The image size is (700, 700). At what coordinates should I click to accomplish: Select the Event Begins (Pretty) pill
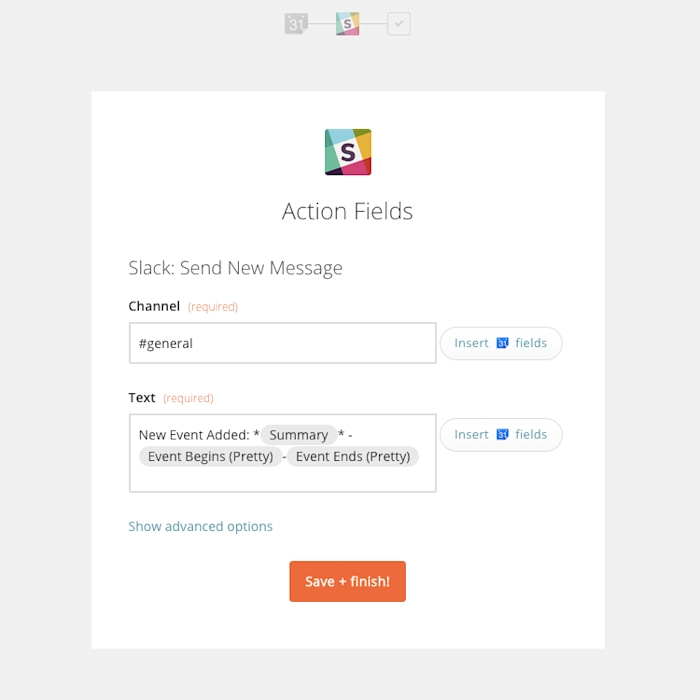coord(210,457)
